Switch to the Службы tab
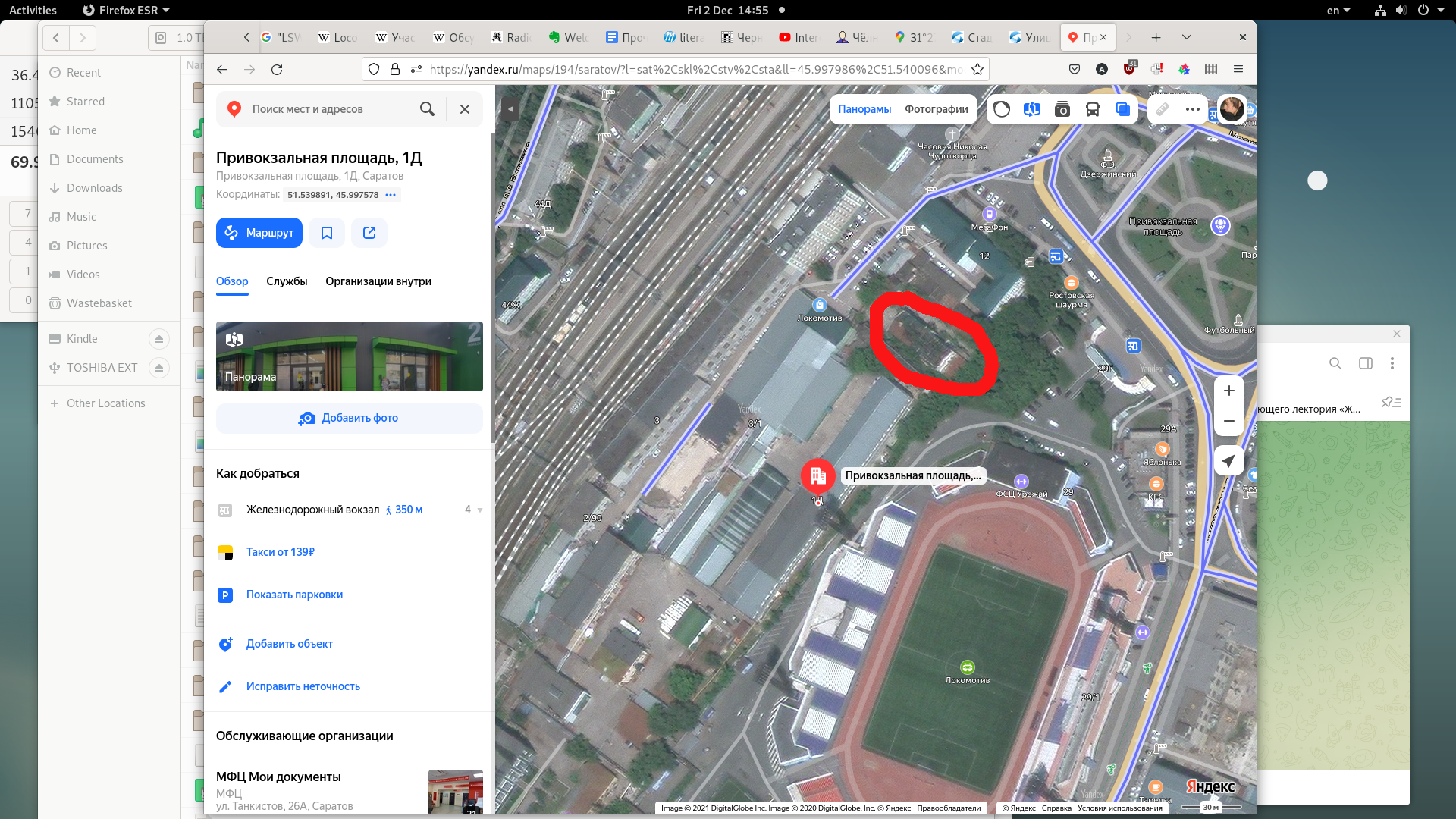 (287, 281)
